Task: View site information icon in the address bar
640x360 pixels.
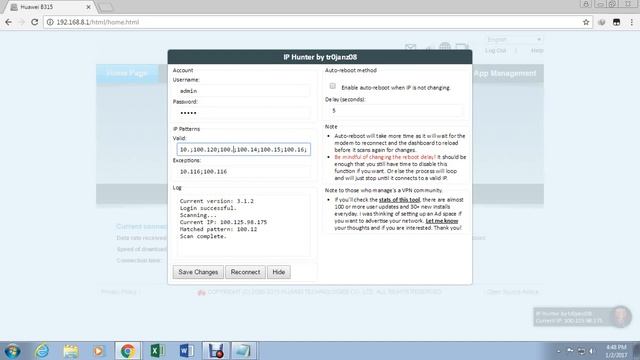Action: pos(50,22)
